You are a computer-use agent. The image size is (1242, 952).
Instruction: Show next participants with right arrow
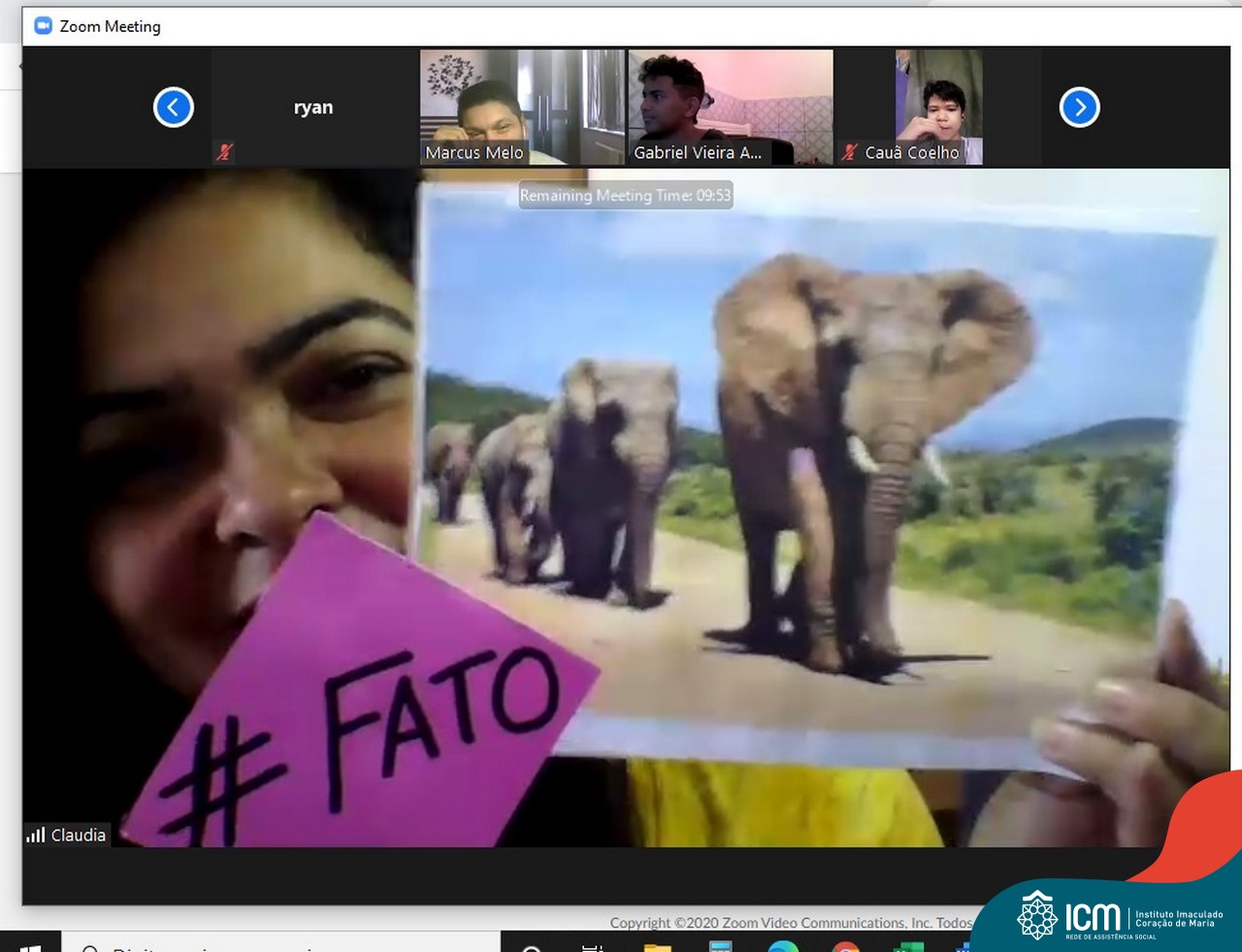tap(1079, 107)
